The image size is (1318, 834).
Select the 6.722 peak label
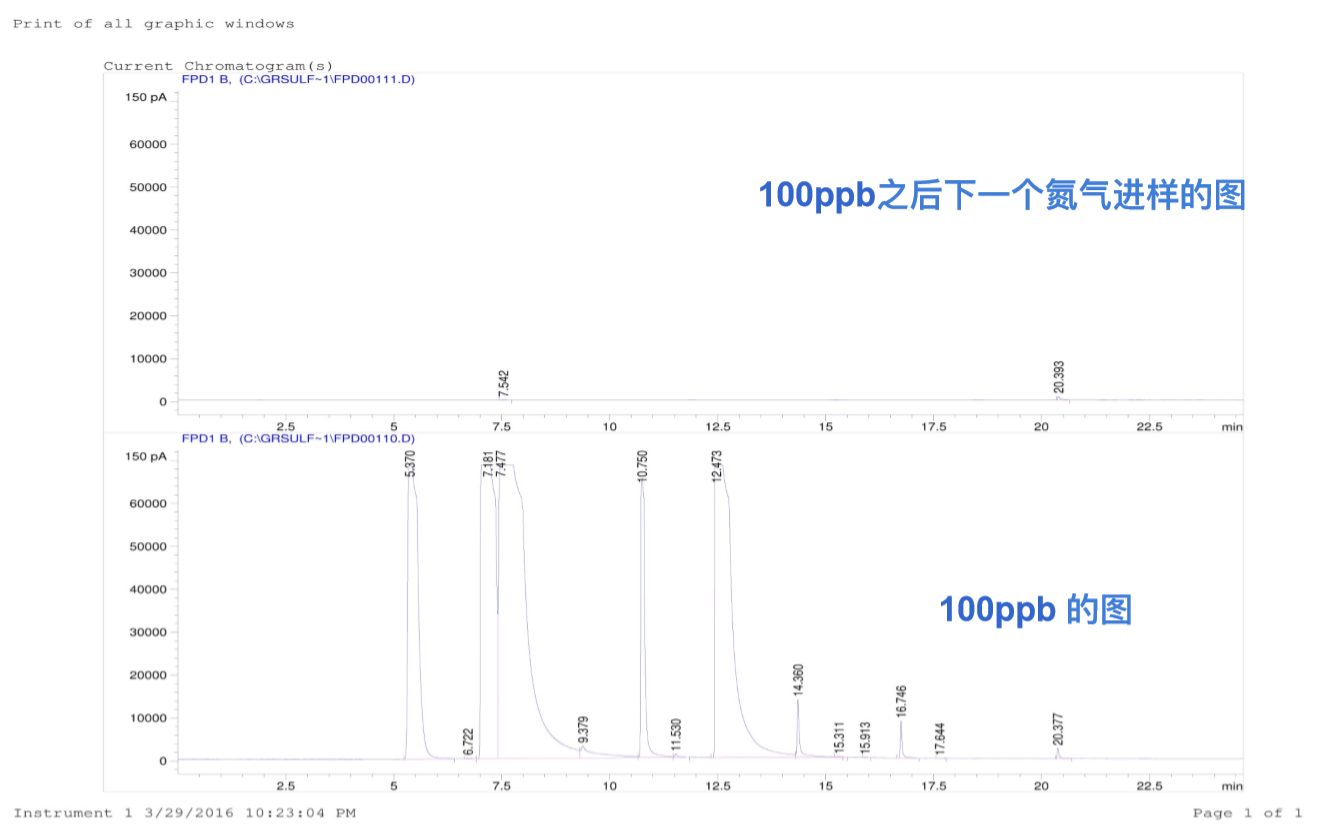click(x=468, y=742)
